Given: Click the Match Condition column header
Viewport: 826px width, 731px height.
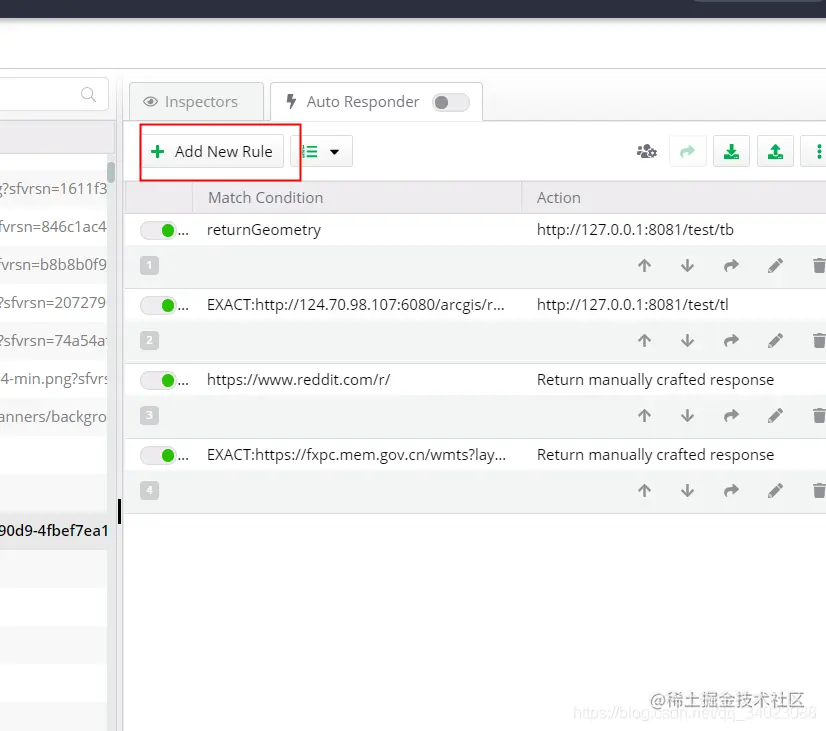Looking at the screenshot, I should click(357, 197).
